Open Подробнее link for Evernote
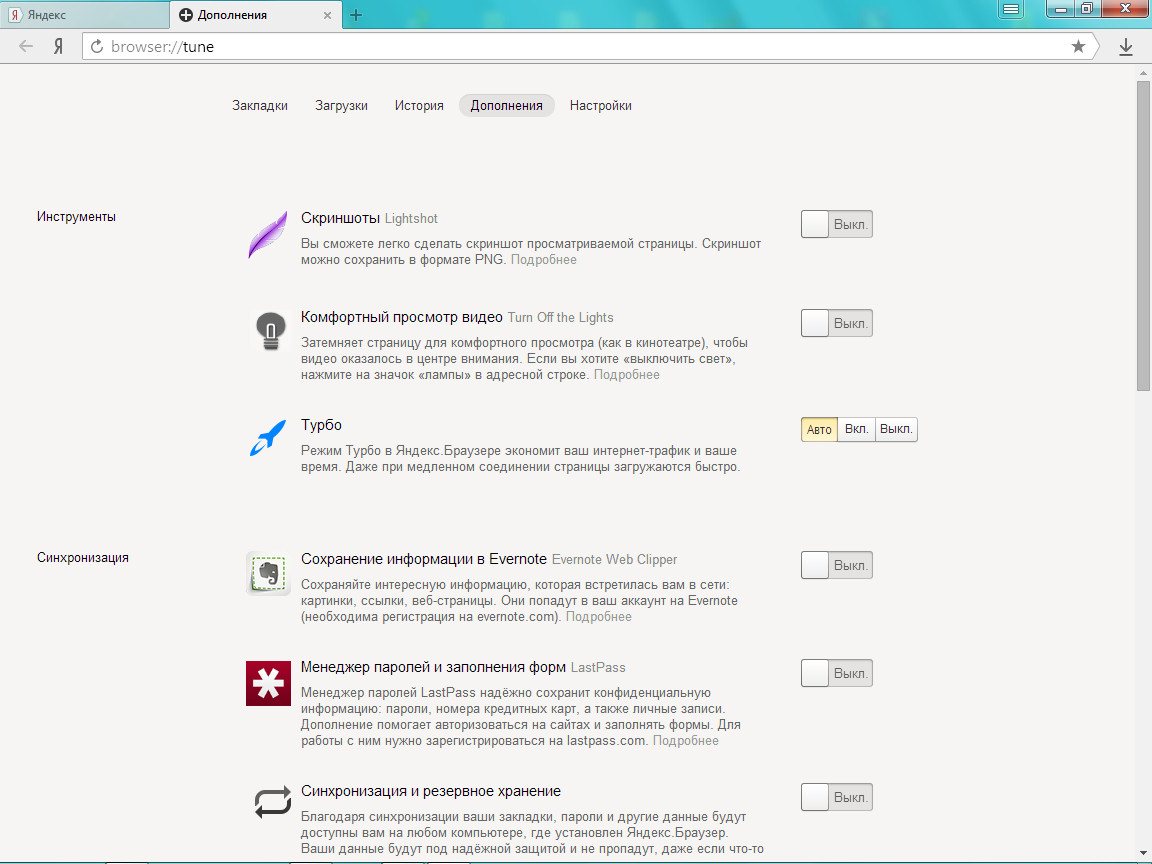 599,617
